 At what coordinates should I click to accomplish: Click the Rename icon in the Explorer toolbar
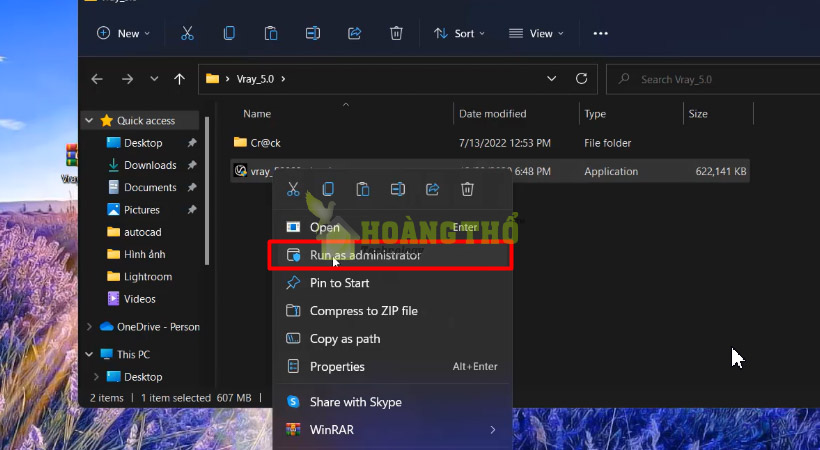(313, 33)
